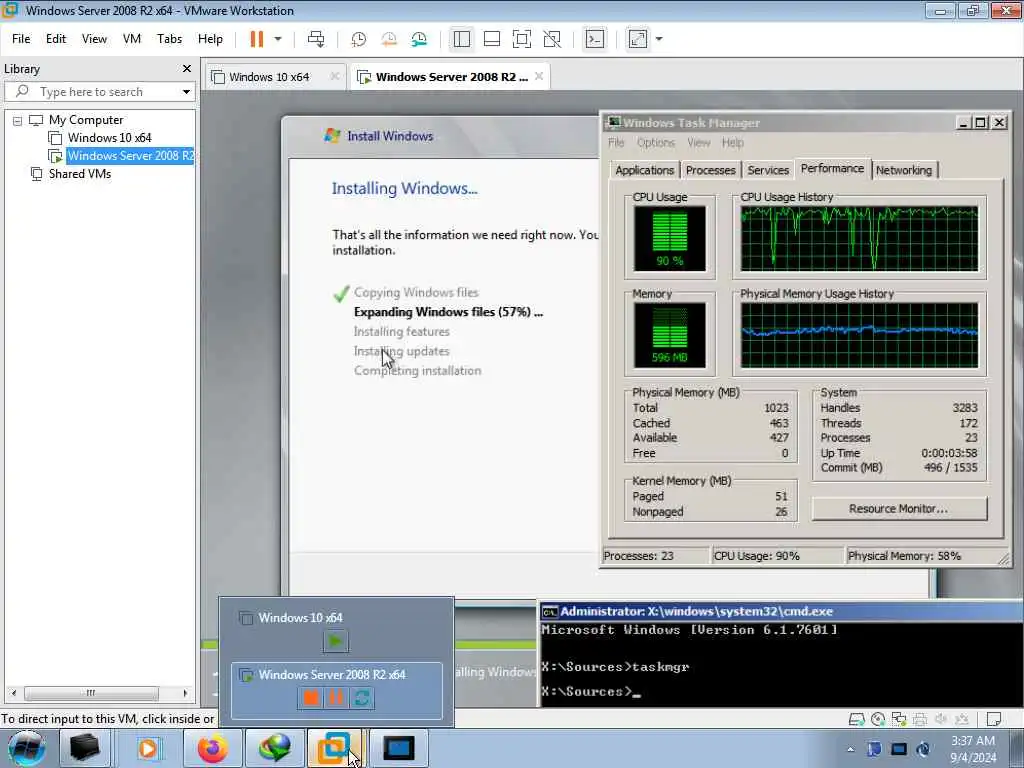Close the Windows Server 2008 R2 tab

coord(539,76)
